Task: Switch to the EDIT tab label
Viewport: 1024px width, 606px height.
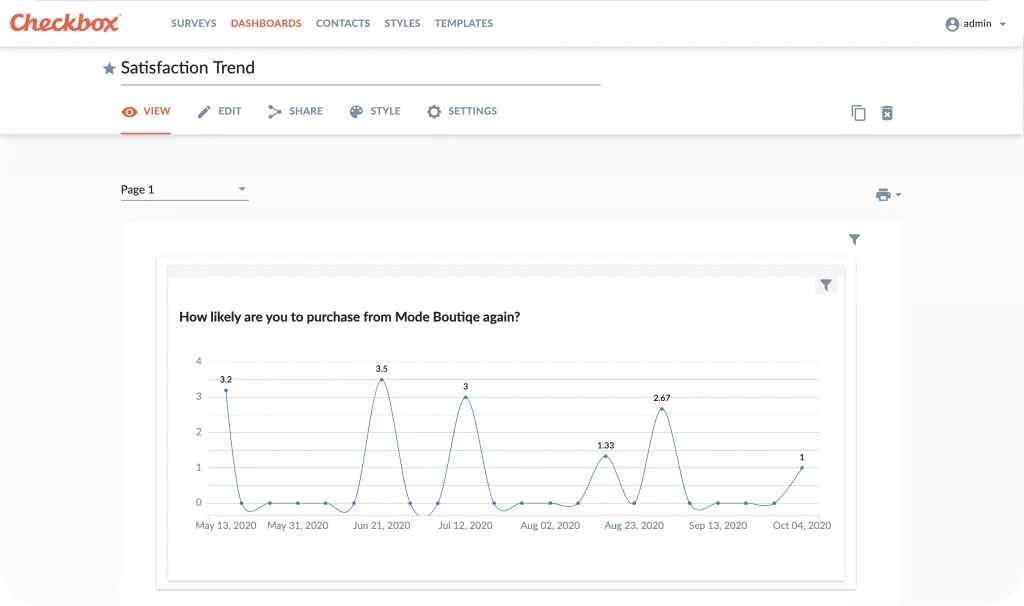Action: pos(230,111)
